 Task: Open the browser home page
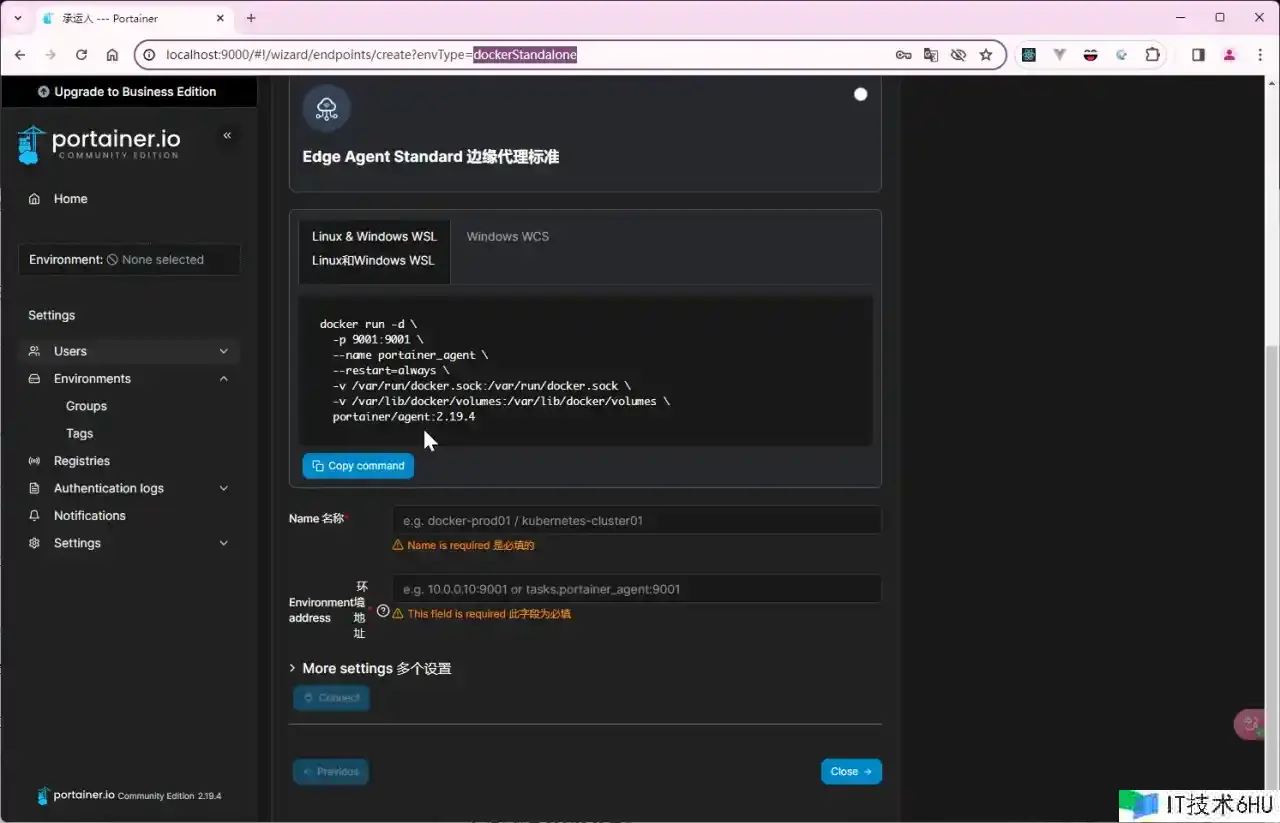click(x=112, y=55)
